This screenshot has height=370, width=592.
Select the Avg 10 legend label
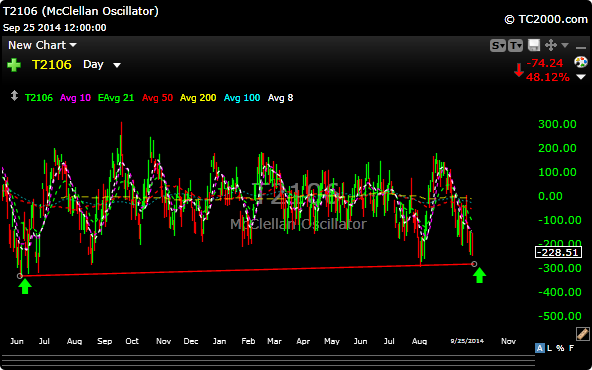coord(75,98)
